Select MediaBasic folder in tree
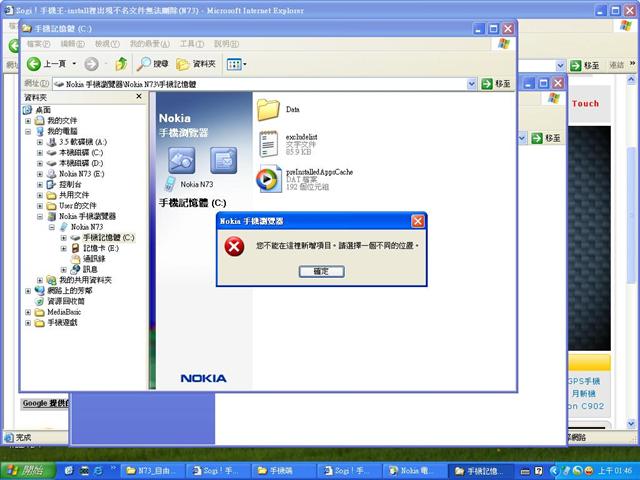Screen dimensions: 640x480 (64, 312)
